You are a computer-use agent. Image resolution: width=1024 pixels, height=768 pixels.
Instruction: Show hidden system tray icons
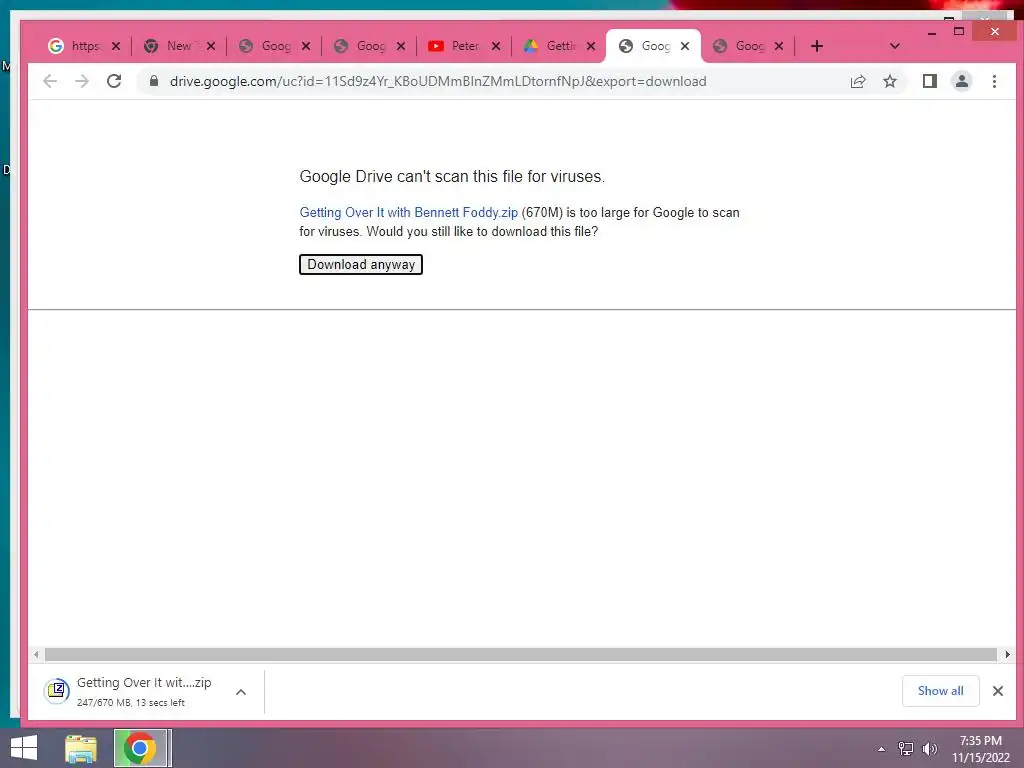882,749
